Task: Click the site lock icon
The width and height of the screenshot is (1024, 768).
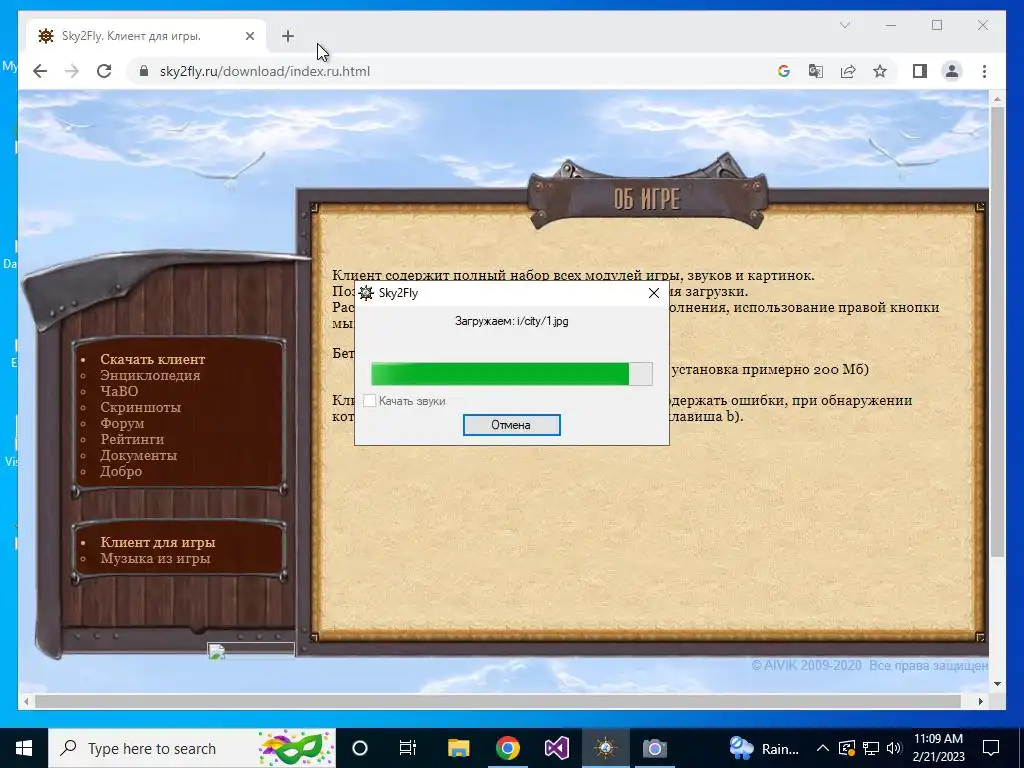Action: (144, 71)
